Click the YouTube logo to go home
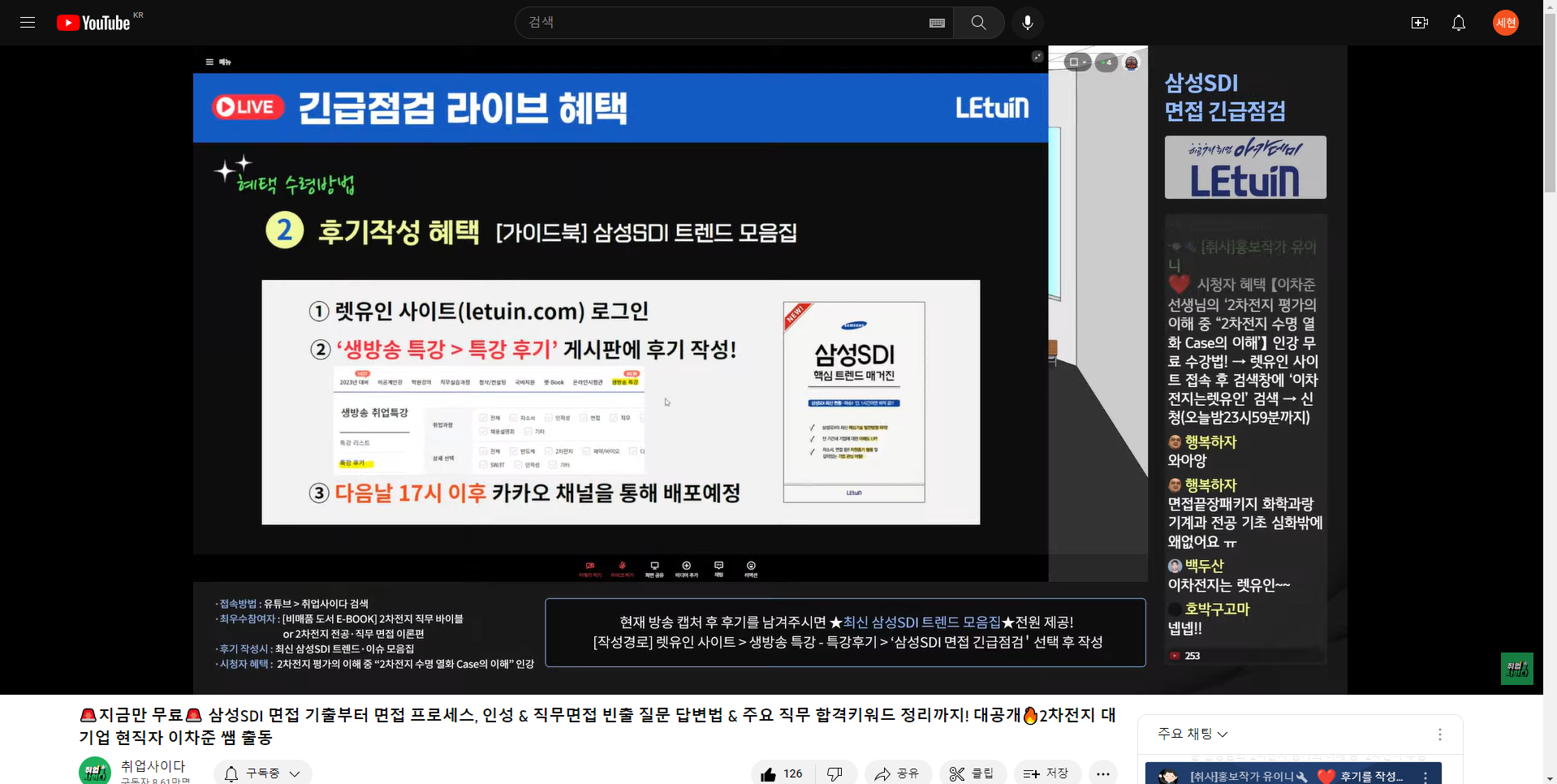1557x784 pixels. click(x=94, y=23)
